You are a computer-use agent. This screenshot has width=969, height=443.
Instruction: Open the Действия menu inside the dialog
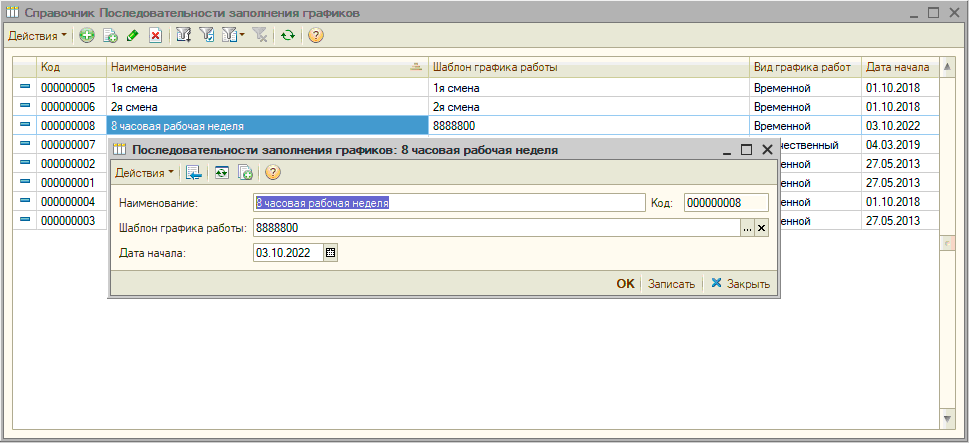(144, 173)
